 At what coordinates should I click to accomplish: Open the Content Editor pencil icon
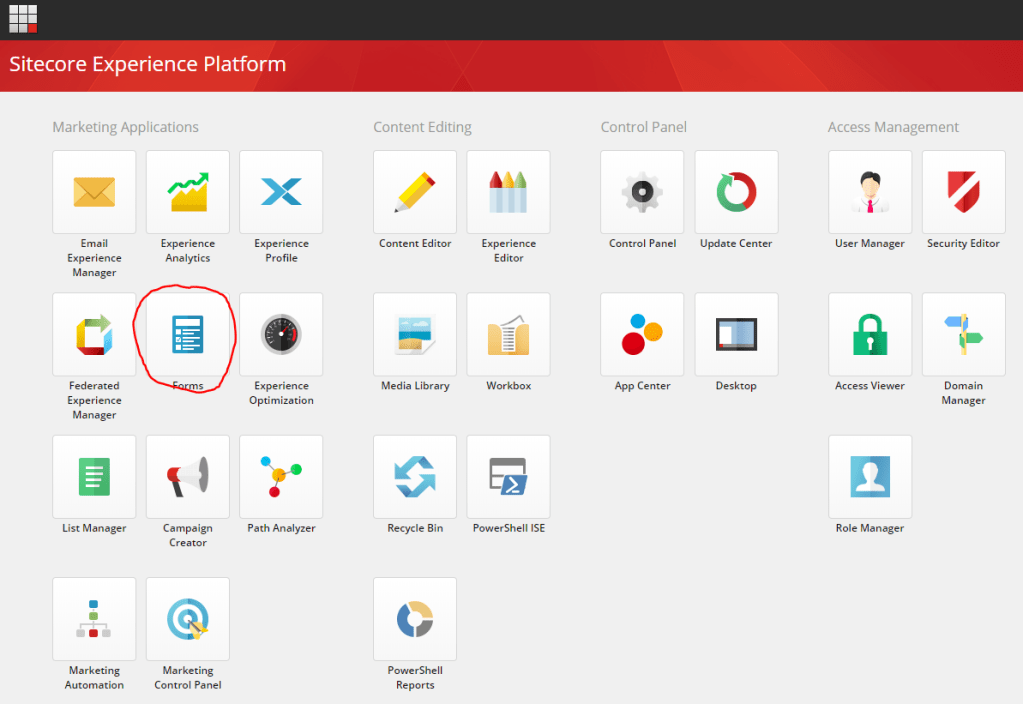click(415, 192)
